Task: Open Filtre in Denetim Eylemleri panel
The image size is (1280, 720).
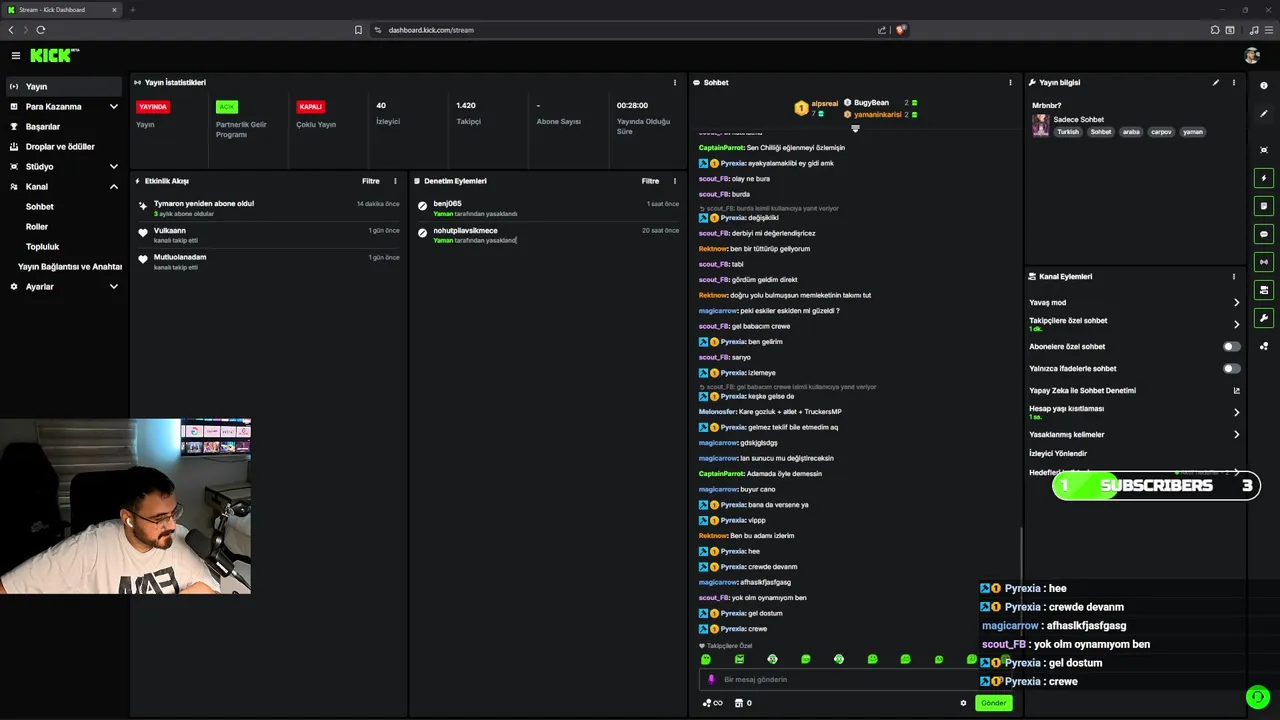Action: [x=650, y=181]
